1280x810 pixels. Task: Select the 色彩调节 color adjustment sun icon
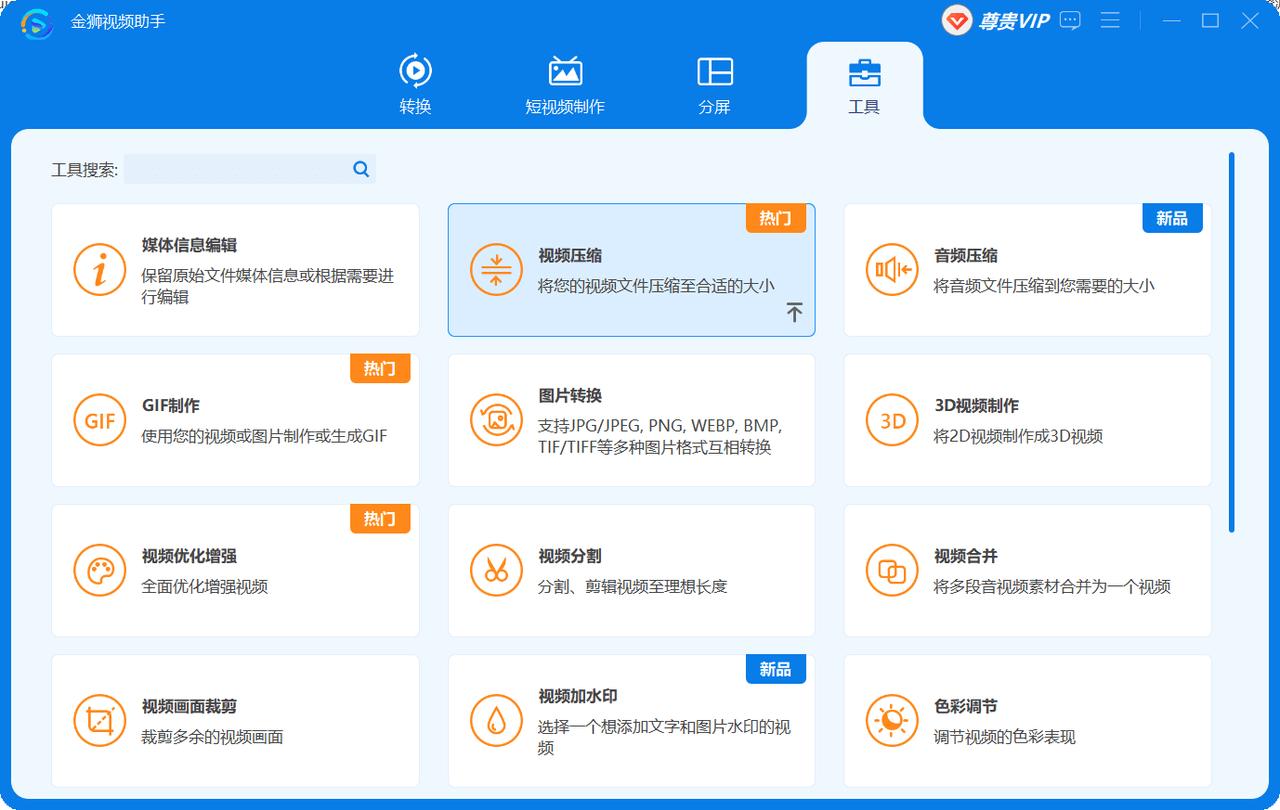(x=891, y=720)
